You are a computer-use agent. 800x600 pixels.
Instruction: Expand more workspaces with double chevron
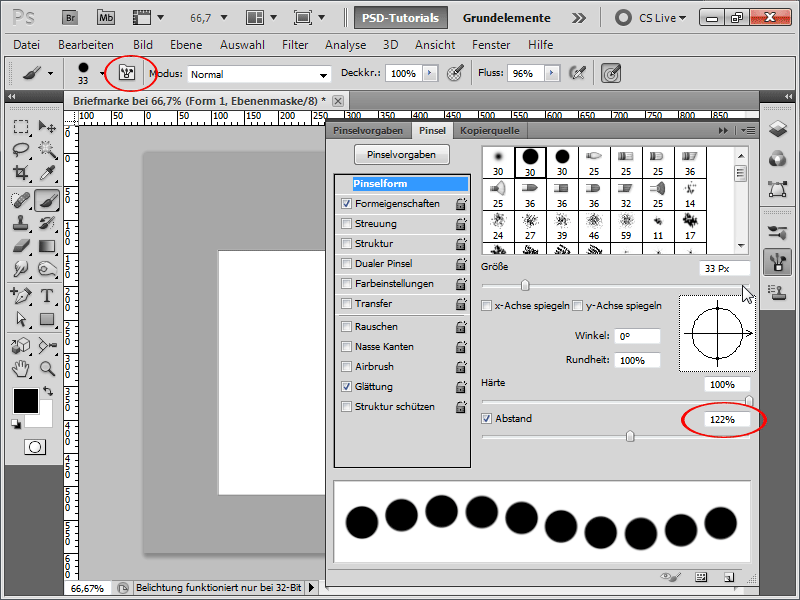click(579, 18)
